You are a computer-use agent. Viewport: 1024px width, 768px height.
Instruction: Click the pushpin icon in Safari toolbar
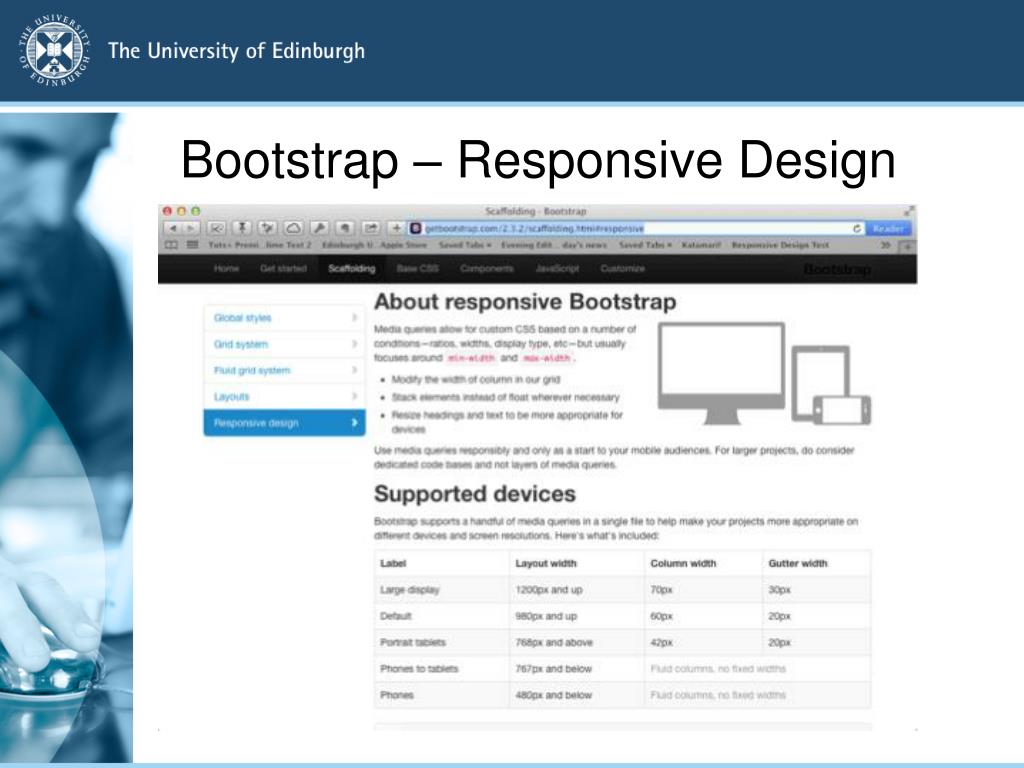point(242,228)
